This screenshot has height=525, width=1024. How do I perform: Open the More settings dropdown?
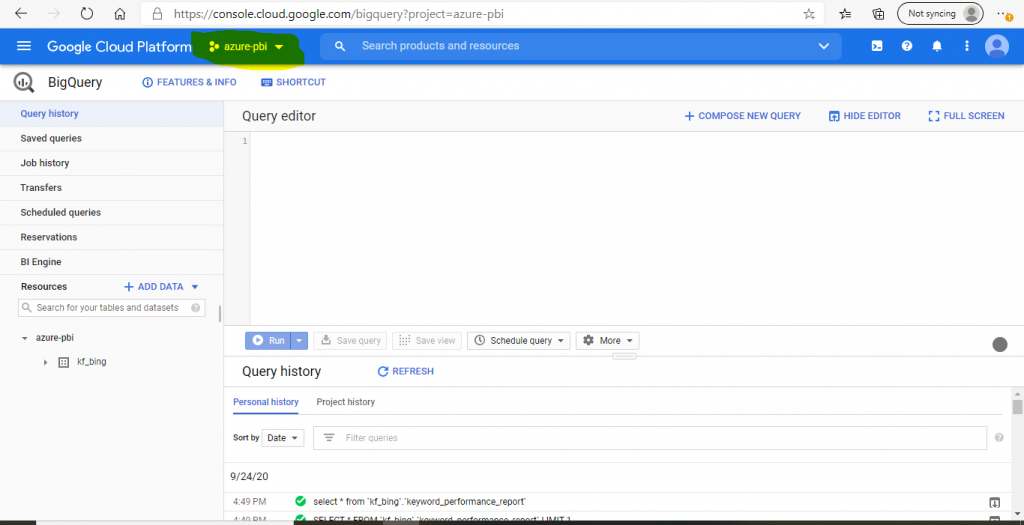(607, 340)
